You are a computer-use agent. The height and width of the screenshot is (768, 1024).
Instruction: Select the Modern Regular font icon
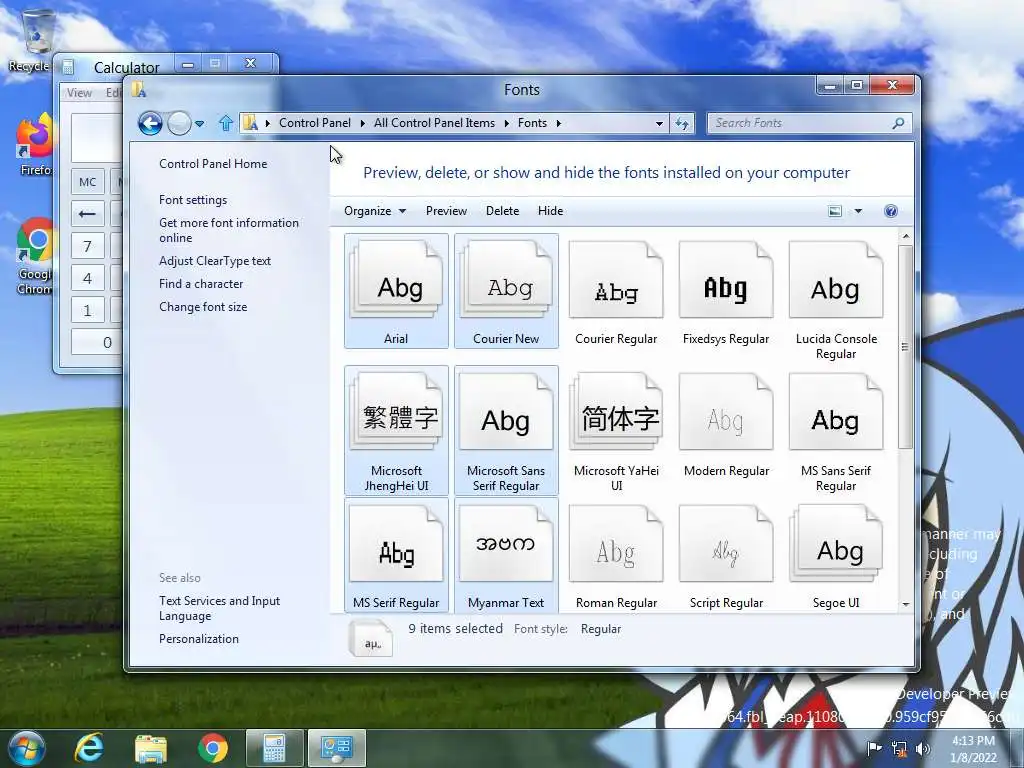click(x=726, y=411)
